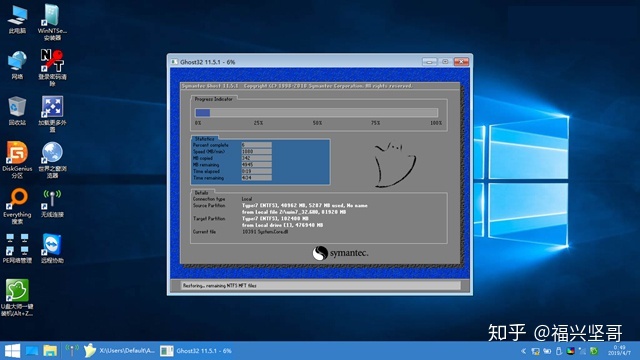640x360 pixels.
Task: Click the green tray icon
Action: (x=594, y=351)
